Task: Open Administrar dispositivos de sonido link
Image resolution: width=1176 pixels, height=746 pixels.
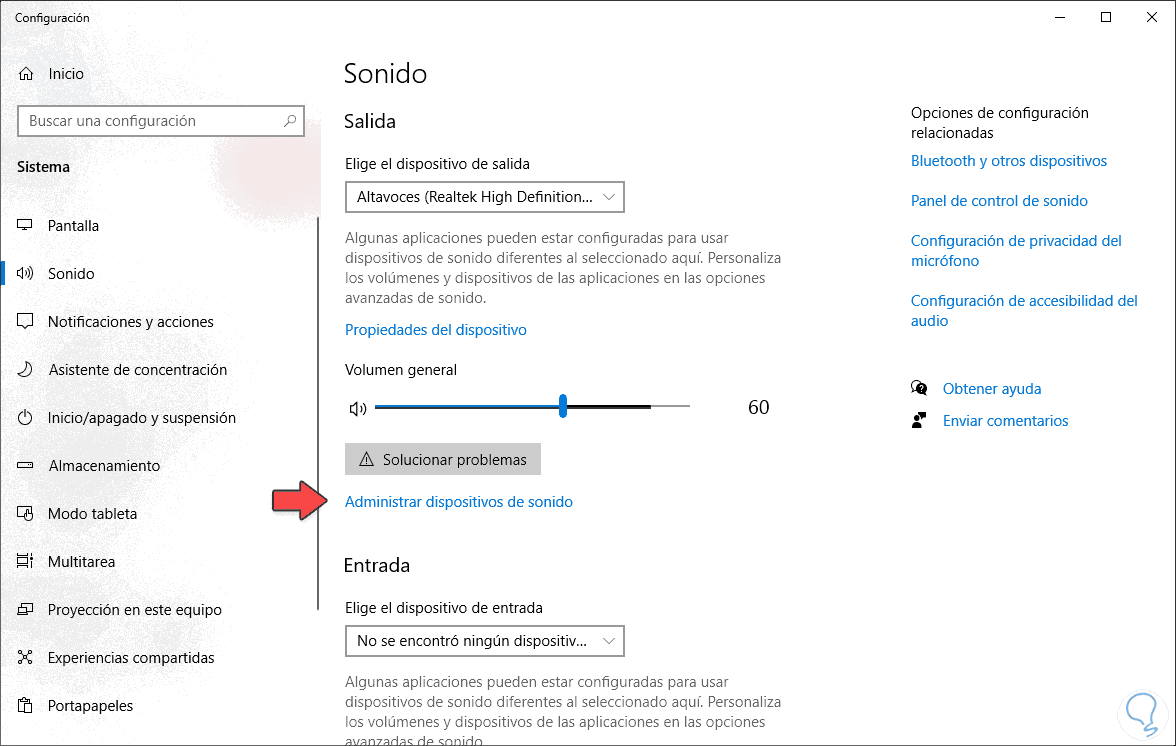Action: 458,502
